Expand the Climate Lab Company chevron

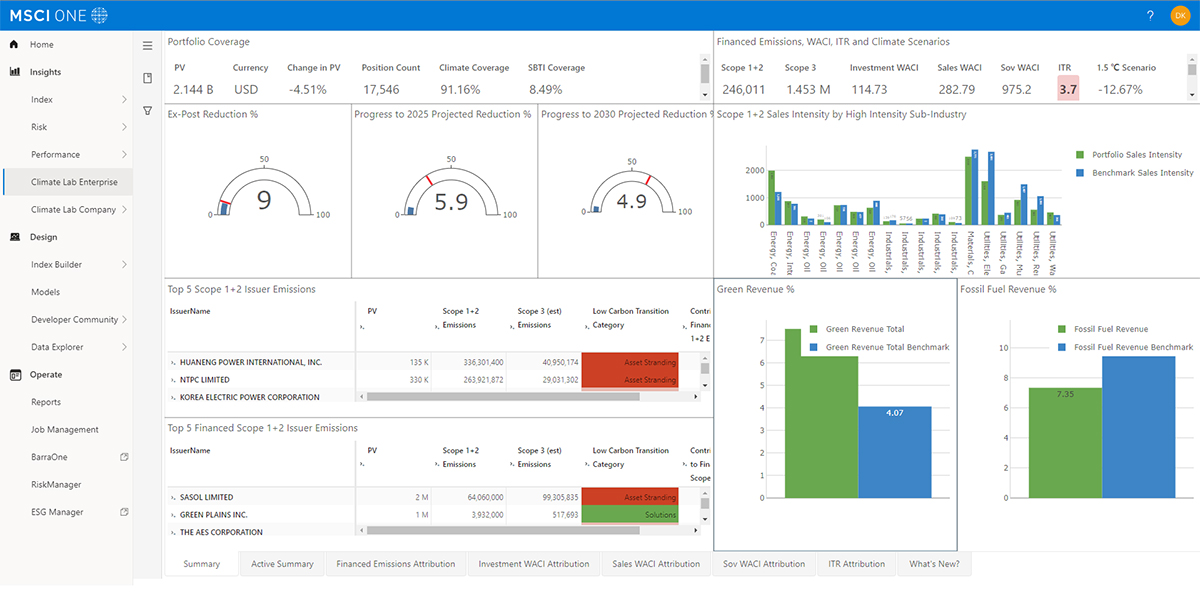(x=124, y=210)
